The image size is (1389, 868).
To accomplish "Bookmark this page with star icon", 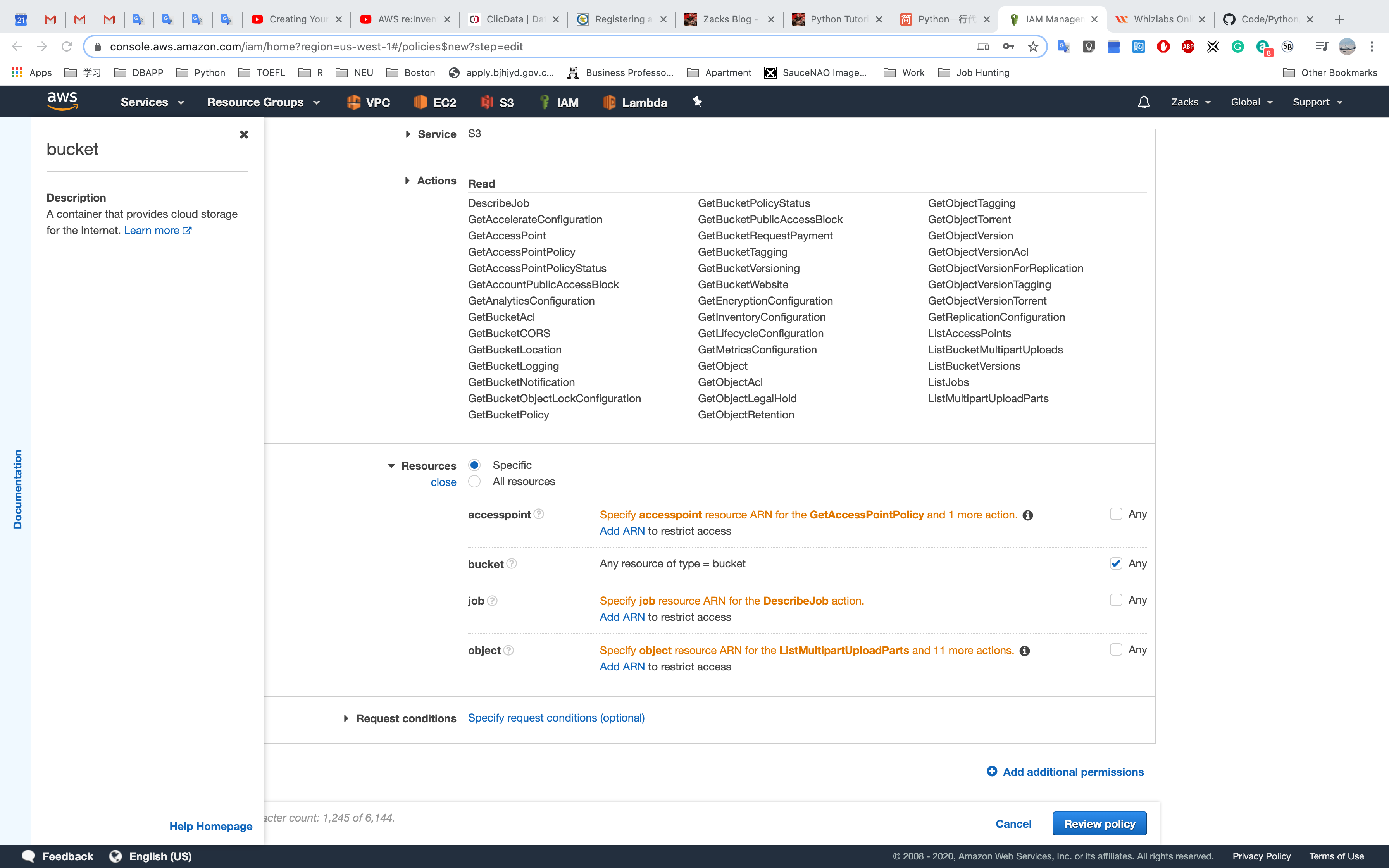I will click(x=1033, y=46).
